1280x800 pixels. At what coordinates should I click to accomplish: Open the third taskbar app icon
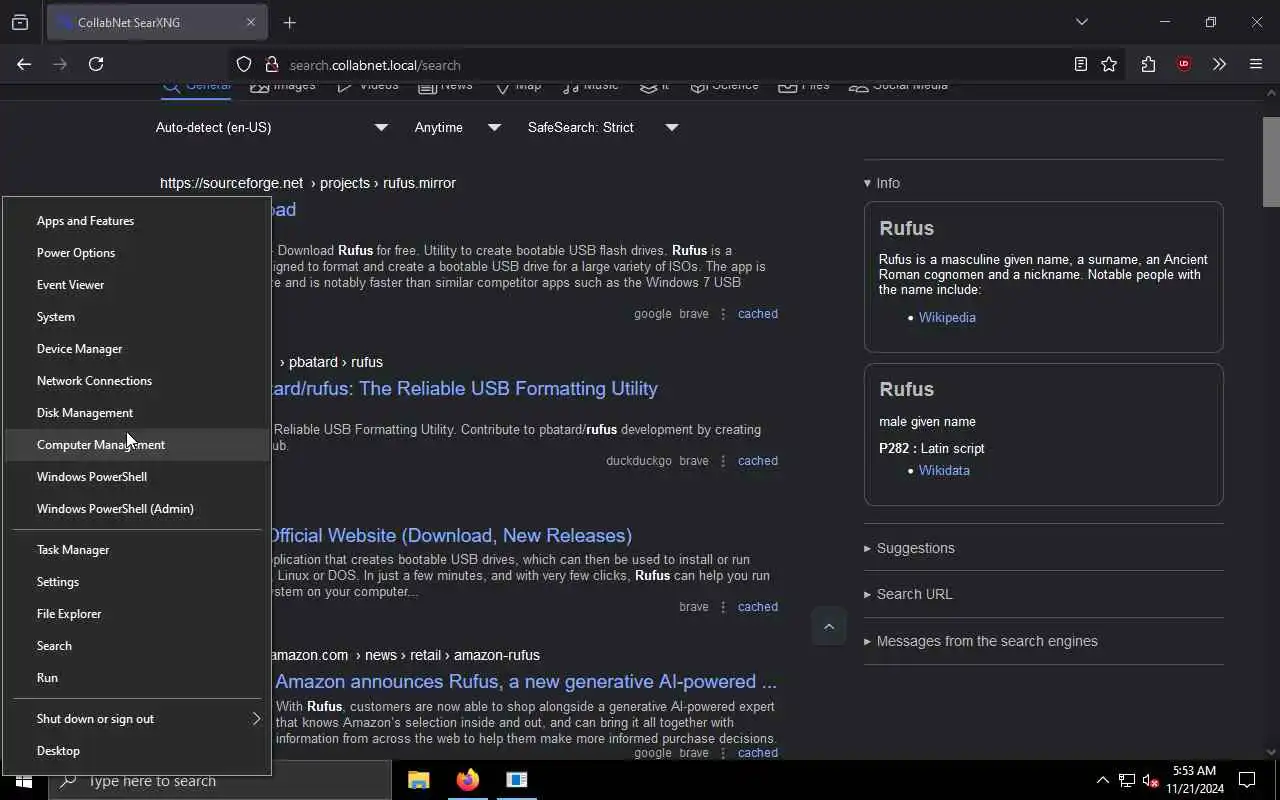tap(517, 780)
